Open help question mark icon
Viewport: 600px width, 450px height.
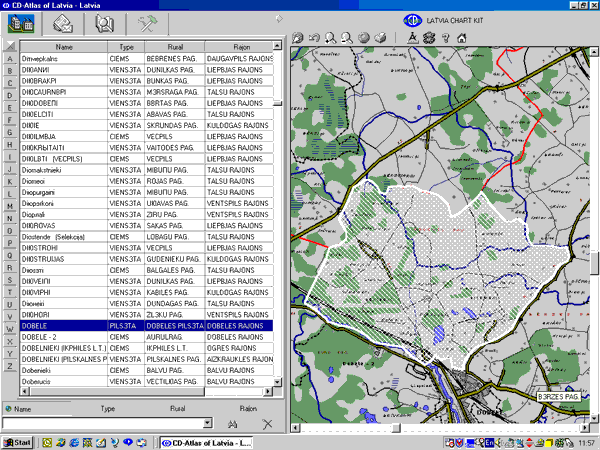(445, 38)
